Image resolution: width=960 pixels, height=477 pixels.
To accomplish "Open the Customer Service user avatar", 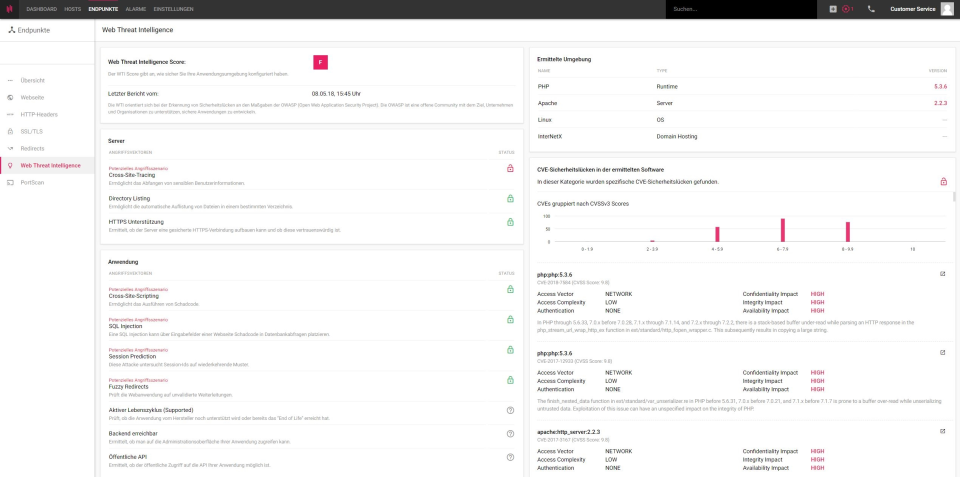I will [947, 9].
